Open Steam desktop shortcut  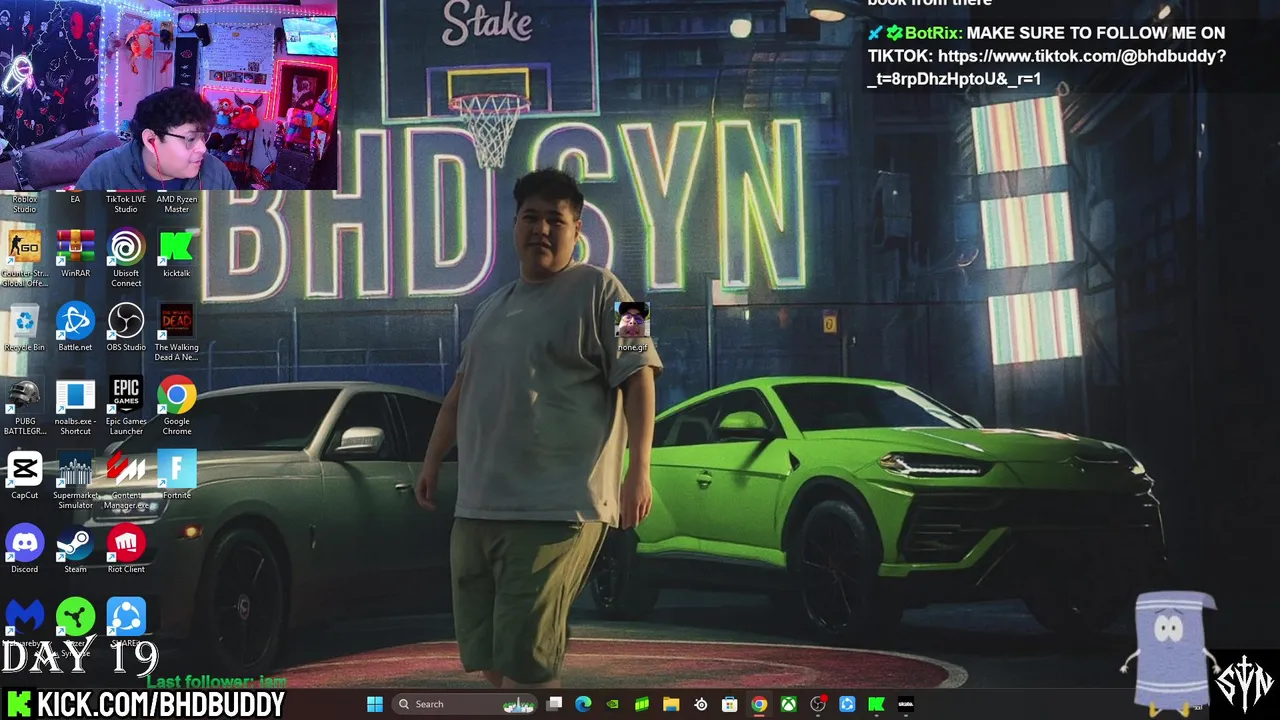[x=75, y=550]
